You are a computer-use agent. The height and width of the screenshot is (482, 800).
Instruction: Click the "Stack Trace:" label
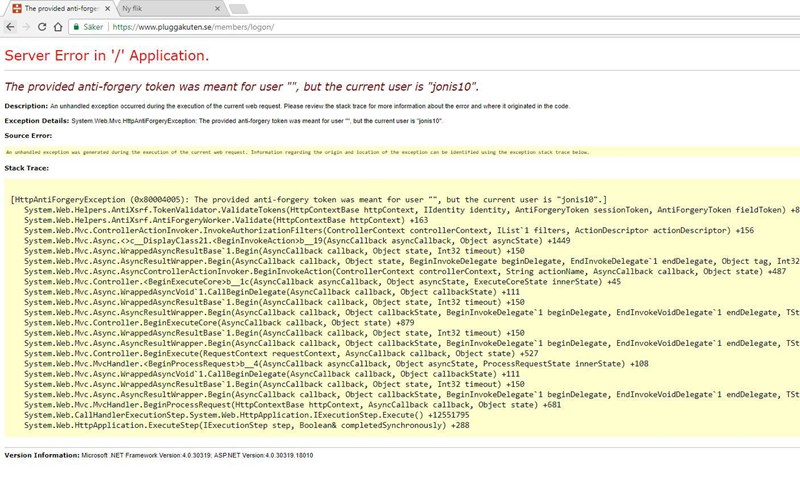(x=27, y=168)
